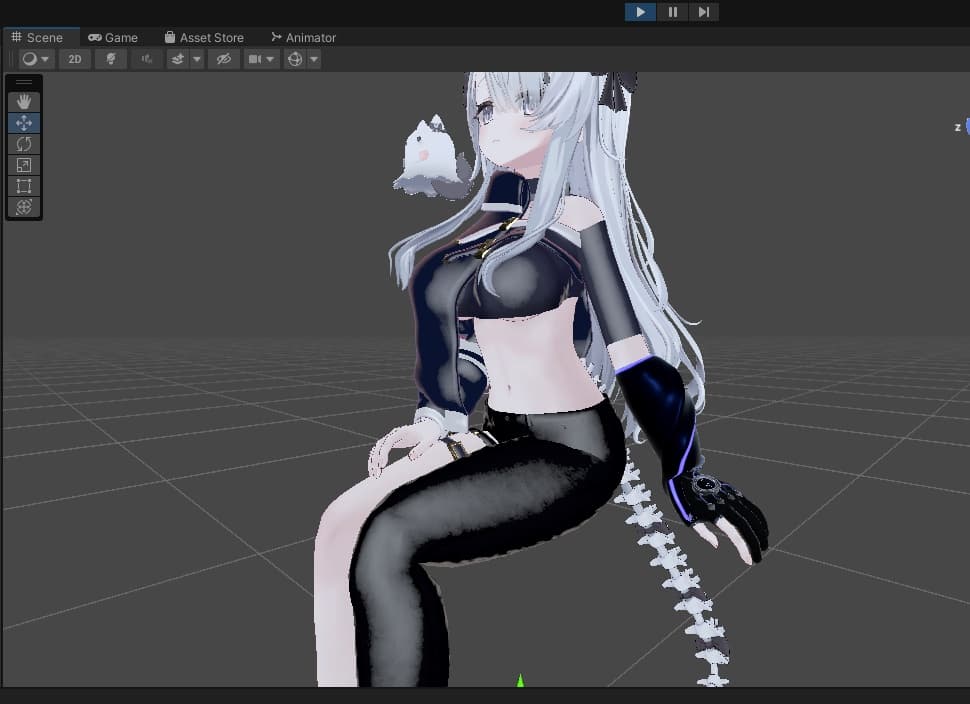Pause the game

tap(672, 12)
